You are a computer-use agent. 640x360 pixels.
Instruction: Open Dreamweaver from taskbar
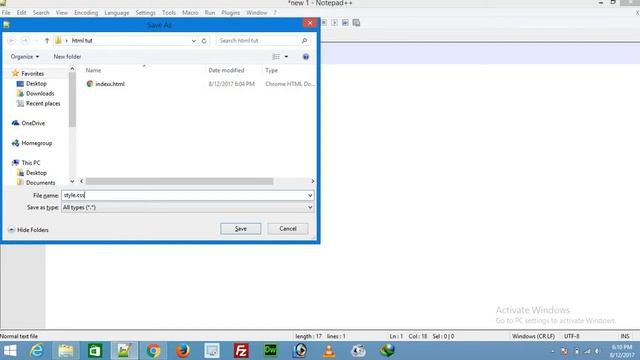click(x=270, y=351)
